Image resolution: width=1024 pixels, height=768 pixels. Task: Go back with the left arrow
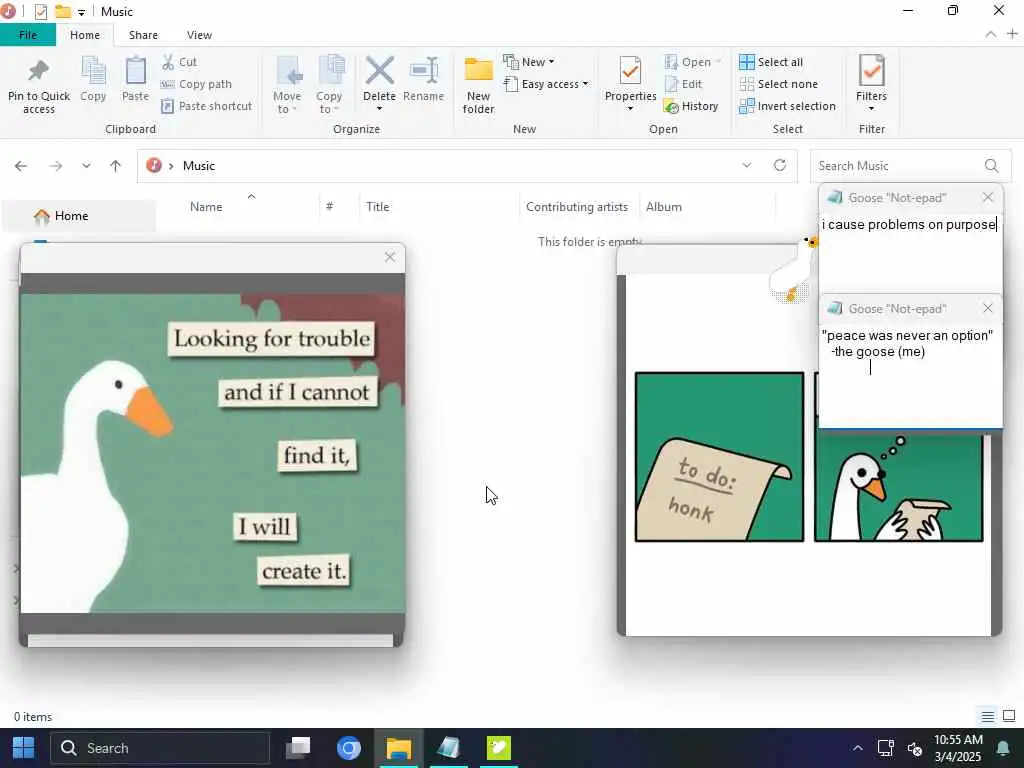21,166
